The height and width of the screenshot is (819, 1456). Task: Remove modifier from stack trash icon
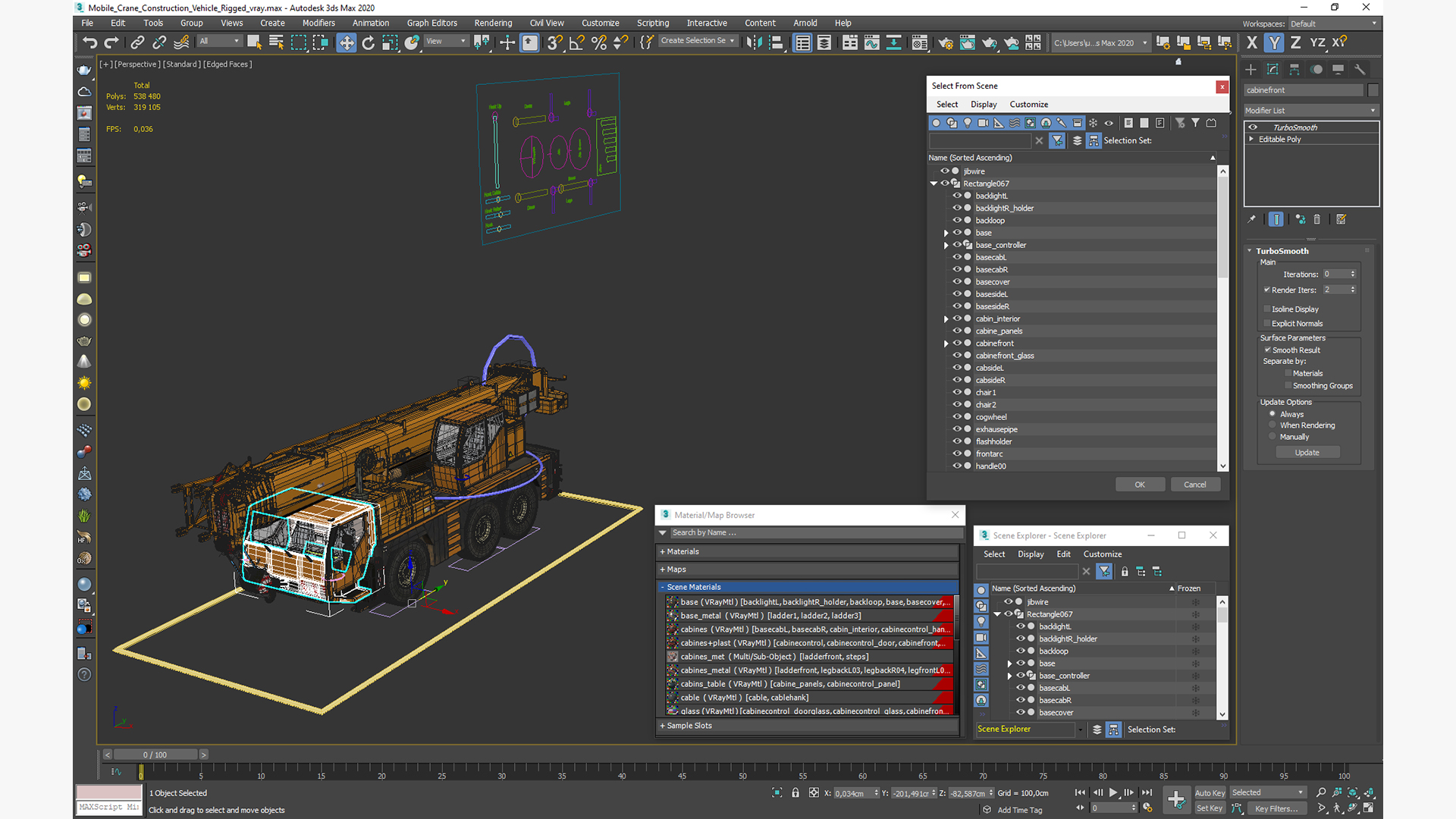1317,219
